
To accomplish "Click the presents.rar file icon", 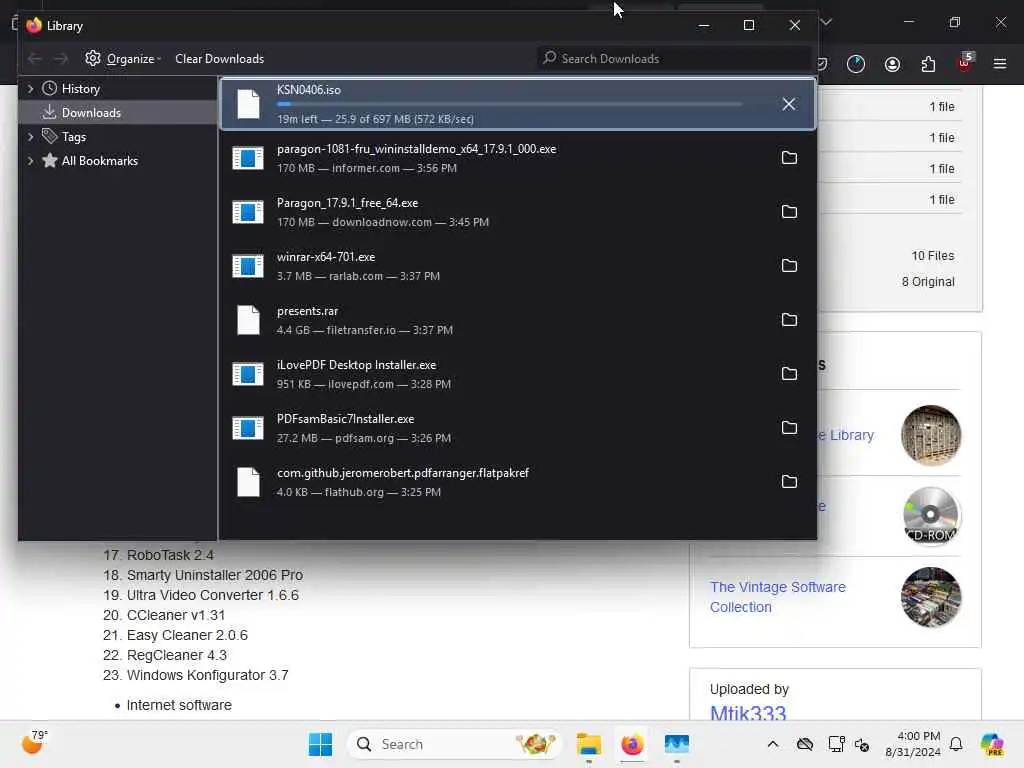I will pyautogui.click(x=248, y=320).
